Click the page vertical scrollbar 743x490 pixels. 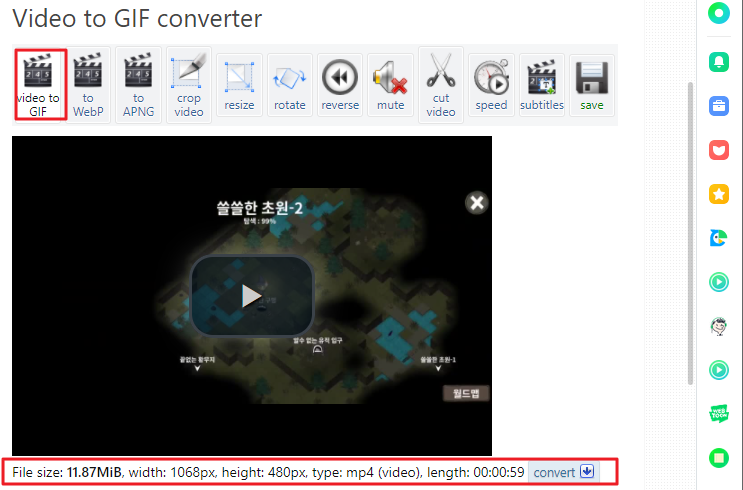(x=690, y=233)
